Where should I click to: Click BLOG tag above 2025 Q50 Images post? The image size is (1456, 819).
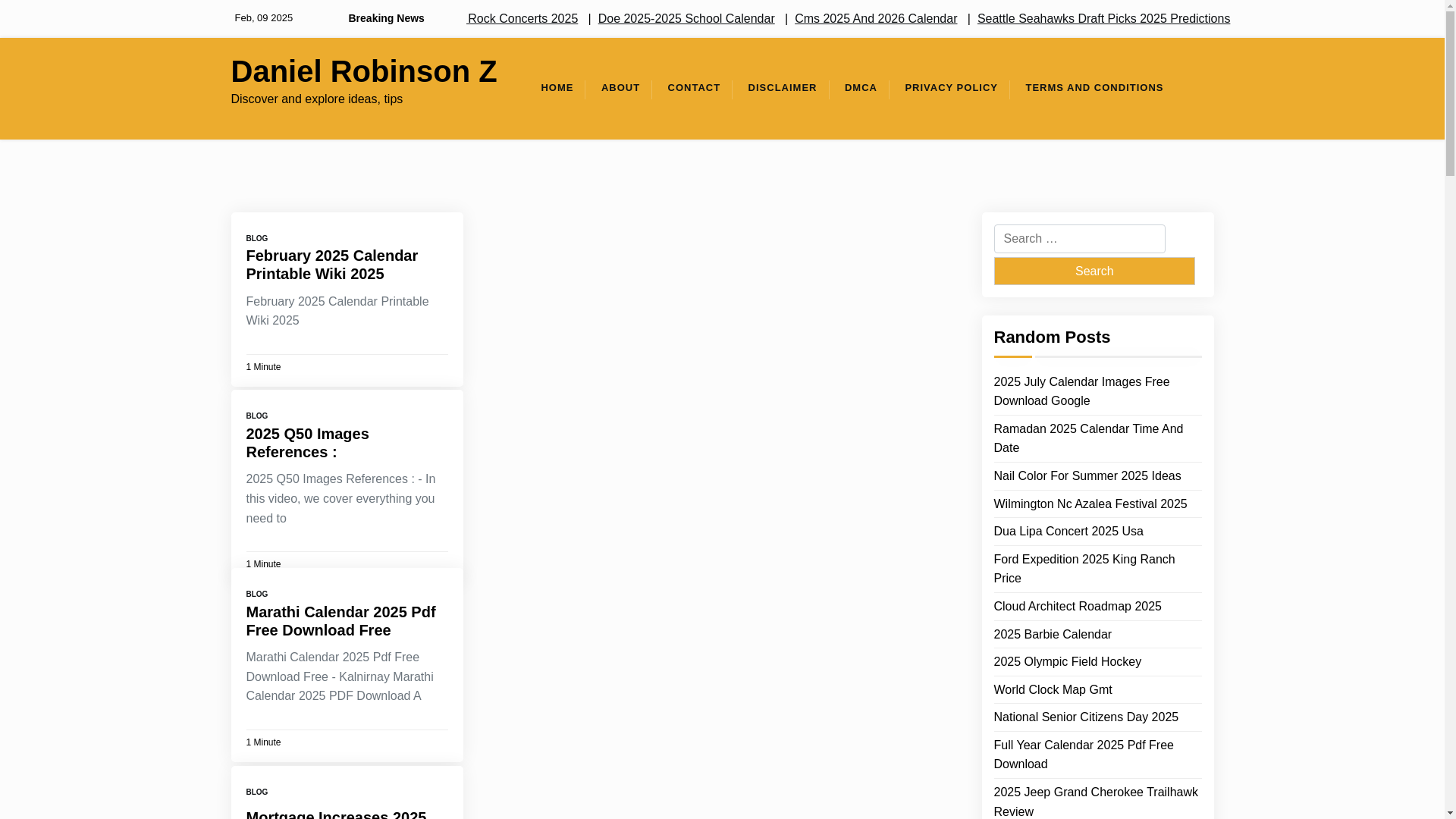(257, 416)
